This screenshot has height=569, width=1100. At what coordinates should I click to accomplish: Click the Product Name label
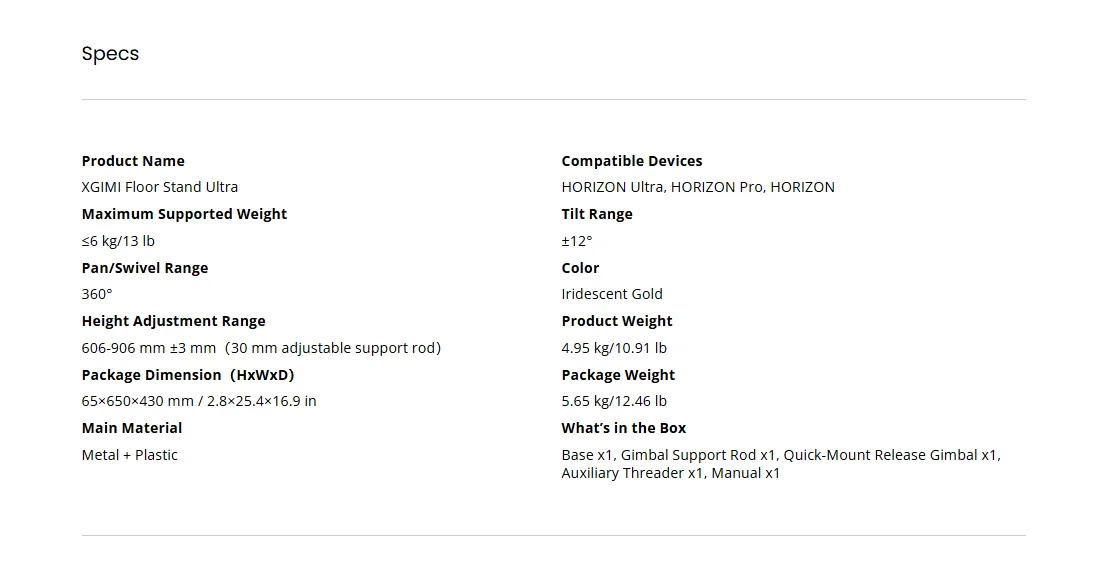pos(133,161)
